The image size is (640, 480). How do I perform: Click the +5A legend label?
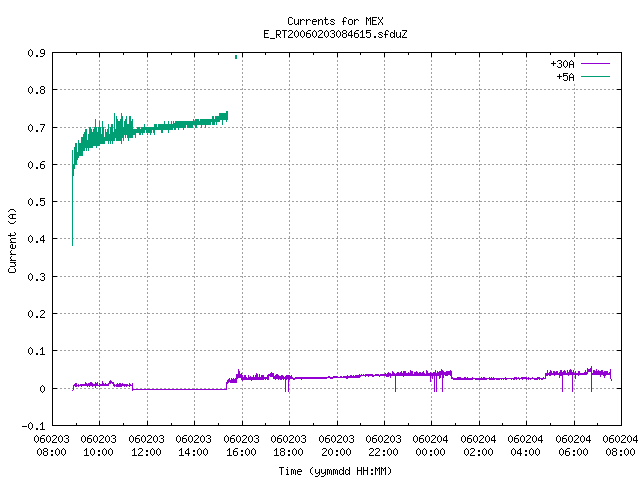tap(565, 77)
